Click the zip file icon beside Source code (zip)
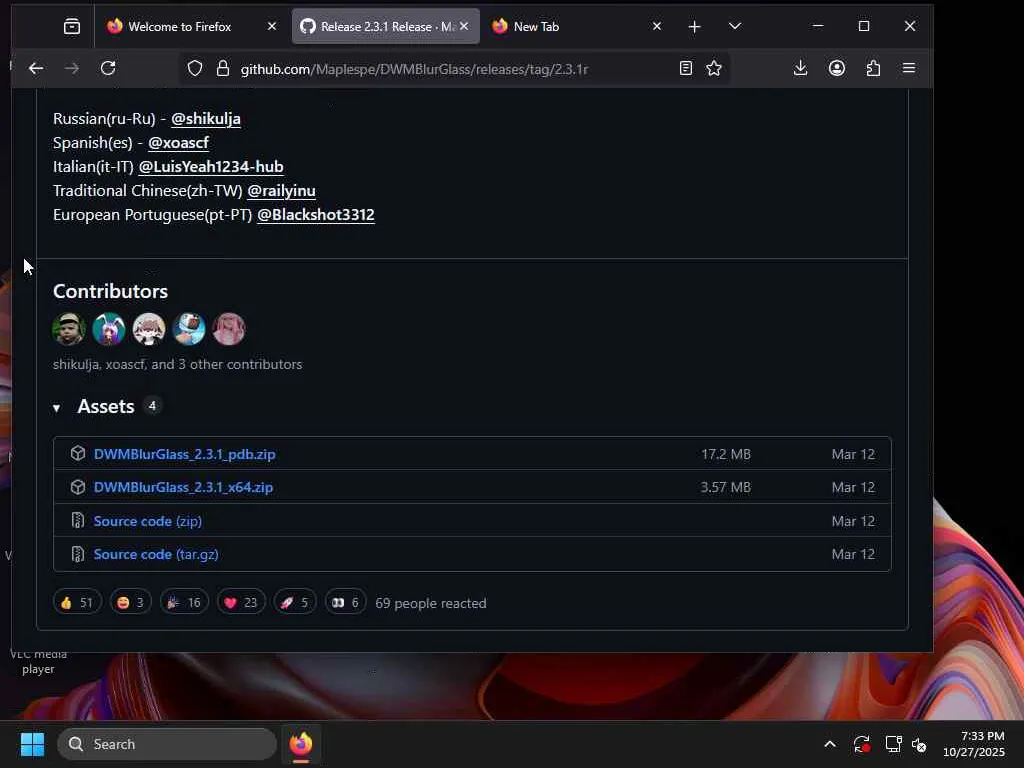Screen dimensions: 1024x768 pos(78,520)
